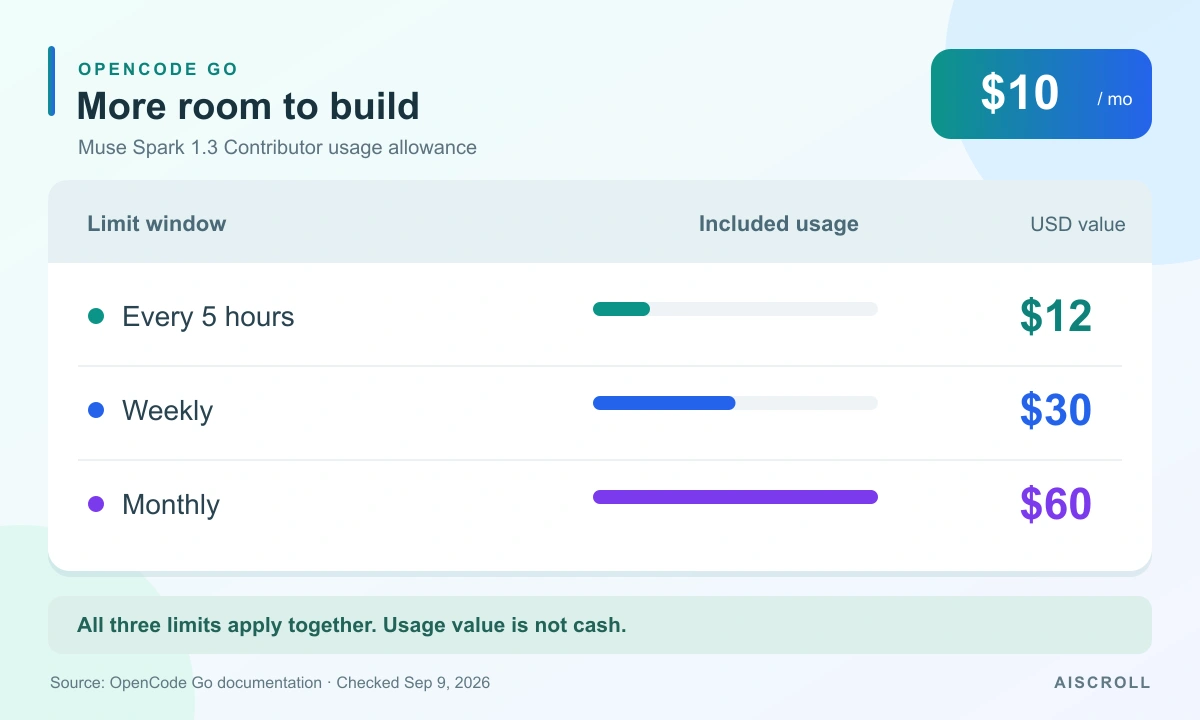Image resolution: width=1200 pixels, height=720 pixels.
Task: Click the $12 value
Action: point(1056,316)
